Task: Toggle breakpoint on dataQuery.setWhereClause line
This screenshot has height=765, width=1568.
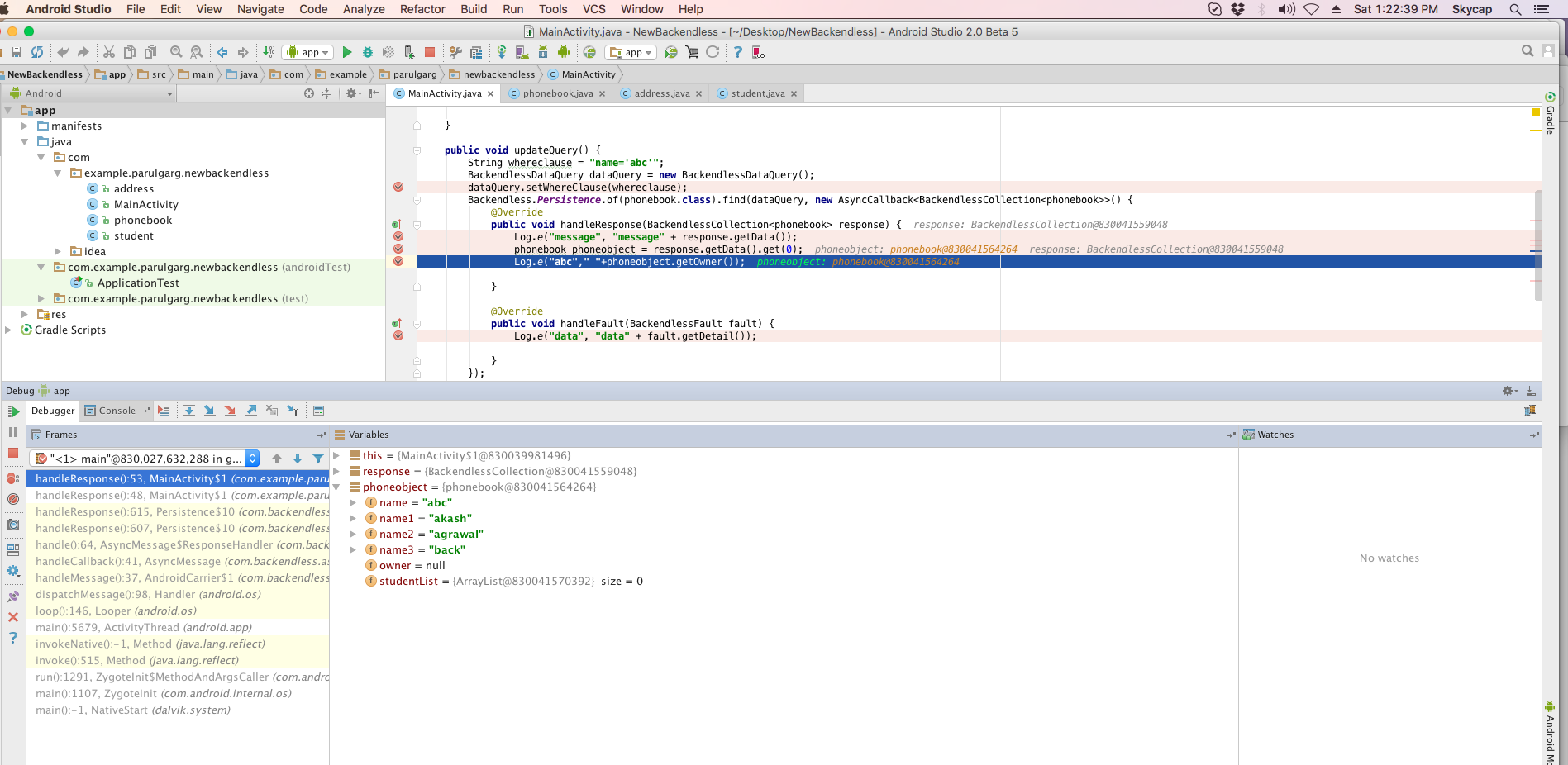Action: (x=398, y=187)
